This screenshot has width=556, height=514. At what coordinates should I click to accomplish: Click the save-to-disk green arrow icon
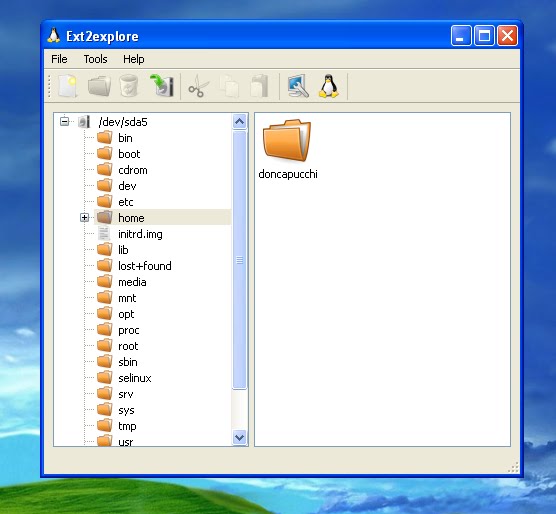(162, 85)
